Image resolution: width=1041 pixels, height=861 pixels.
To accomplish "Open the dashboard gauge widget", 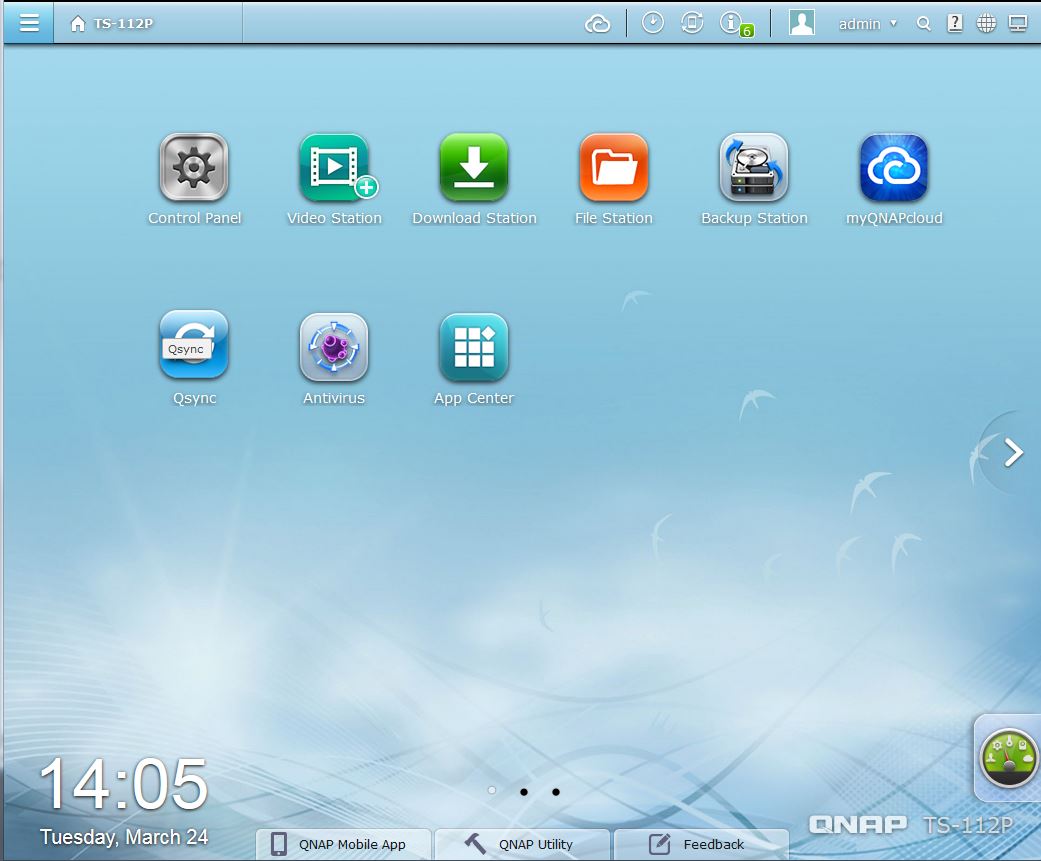I will click(x=1008, y=757).
